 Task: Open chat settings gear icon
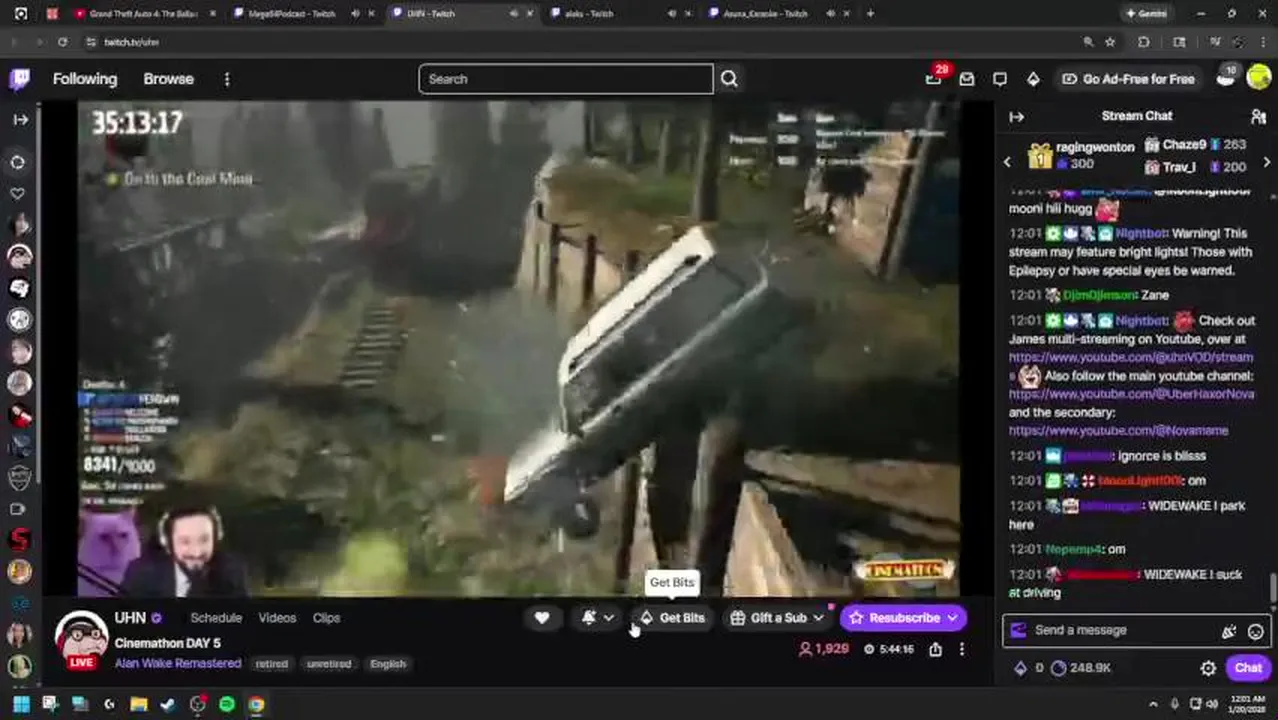pos(1208,668)
